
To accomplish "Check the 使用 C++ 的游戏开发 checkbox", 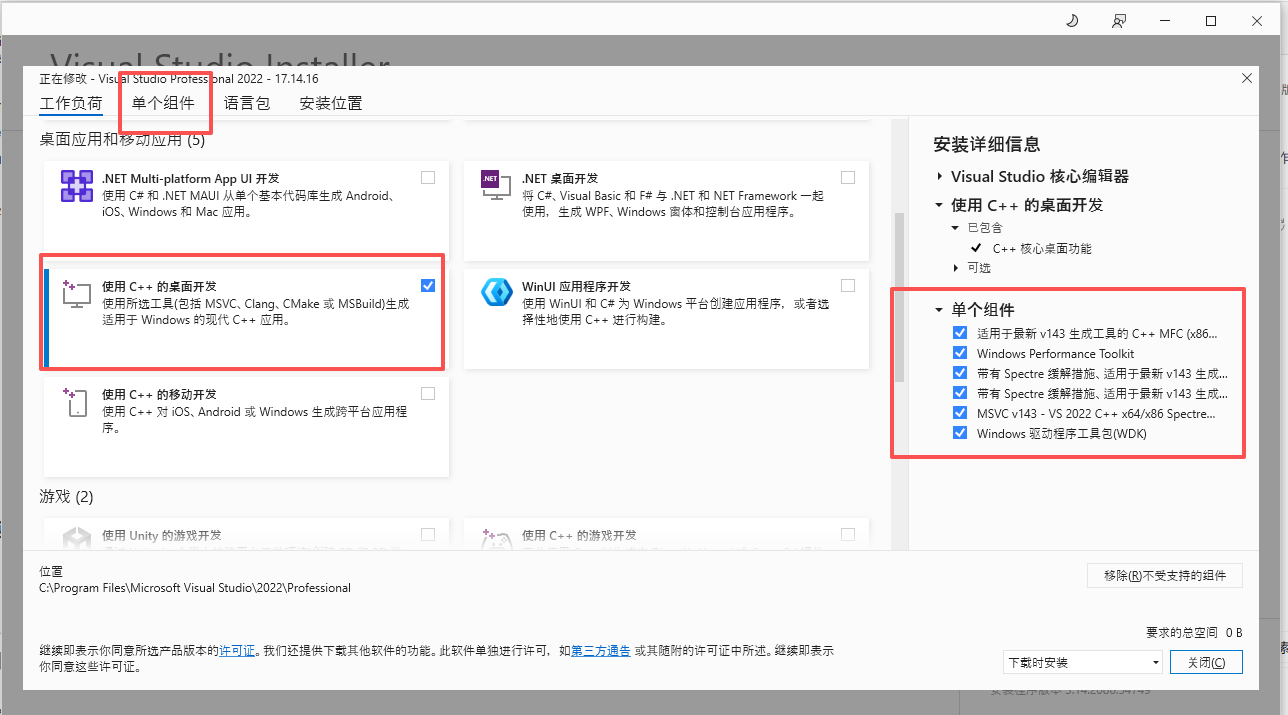I will point(848,534).
